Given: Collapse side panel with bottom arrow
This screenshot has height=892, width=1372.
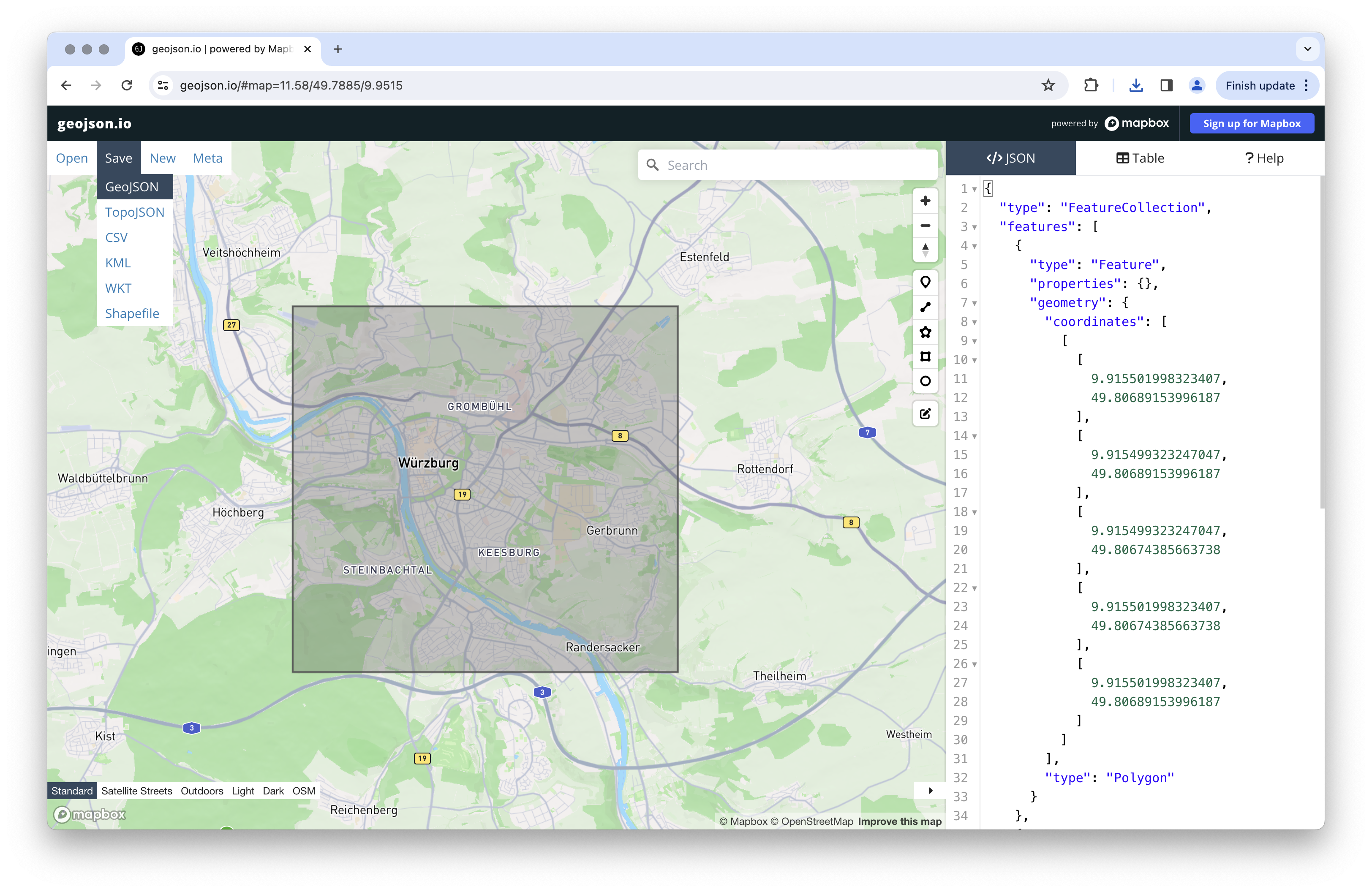Looking at the screenshot, I should [930, 791].
